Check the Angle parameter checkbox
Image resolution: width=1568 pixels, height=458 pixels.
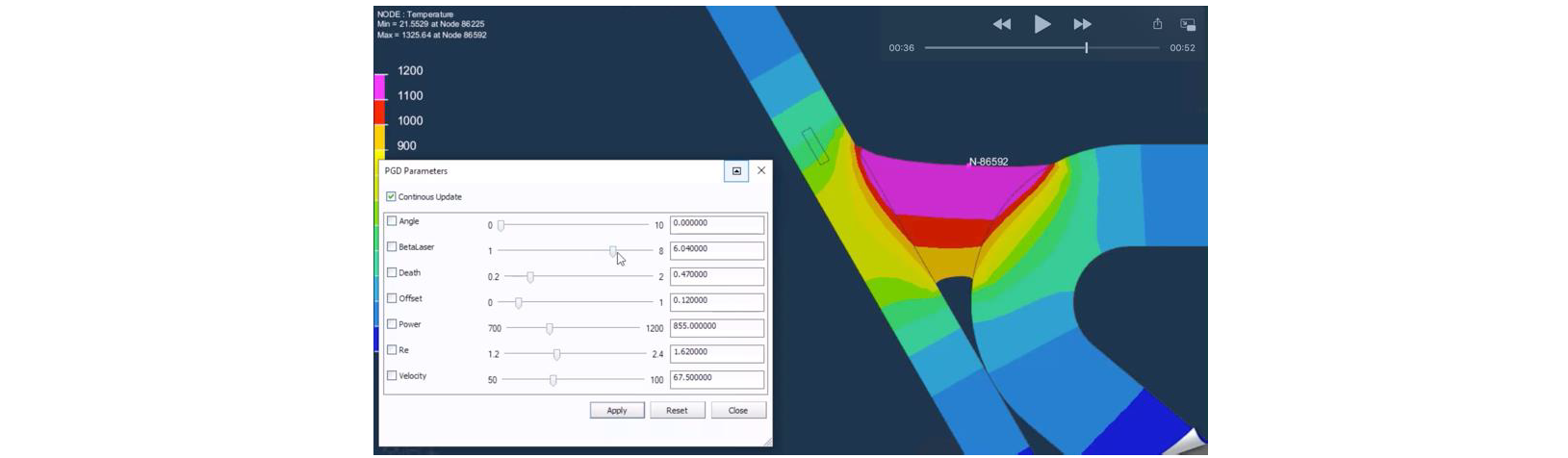tap(392, 221)
